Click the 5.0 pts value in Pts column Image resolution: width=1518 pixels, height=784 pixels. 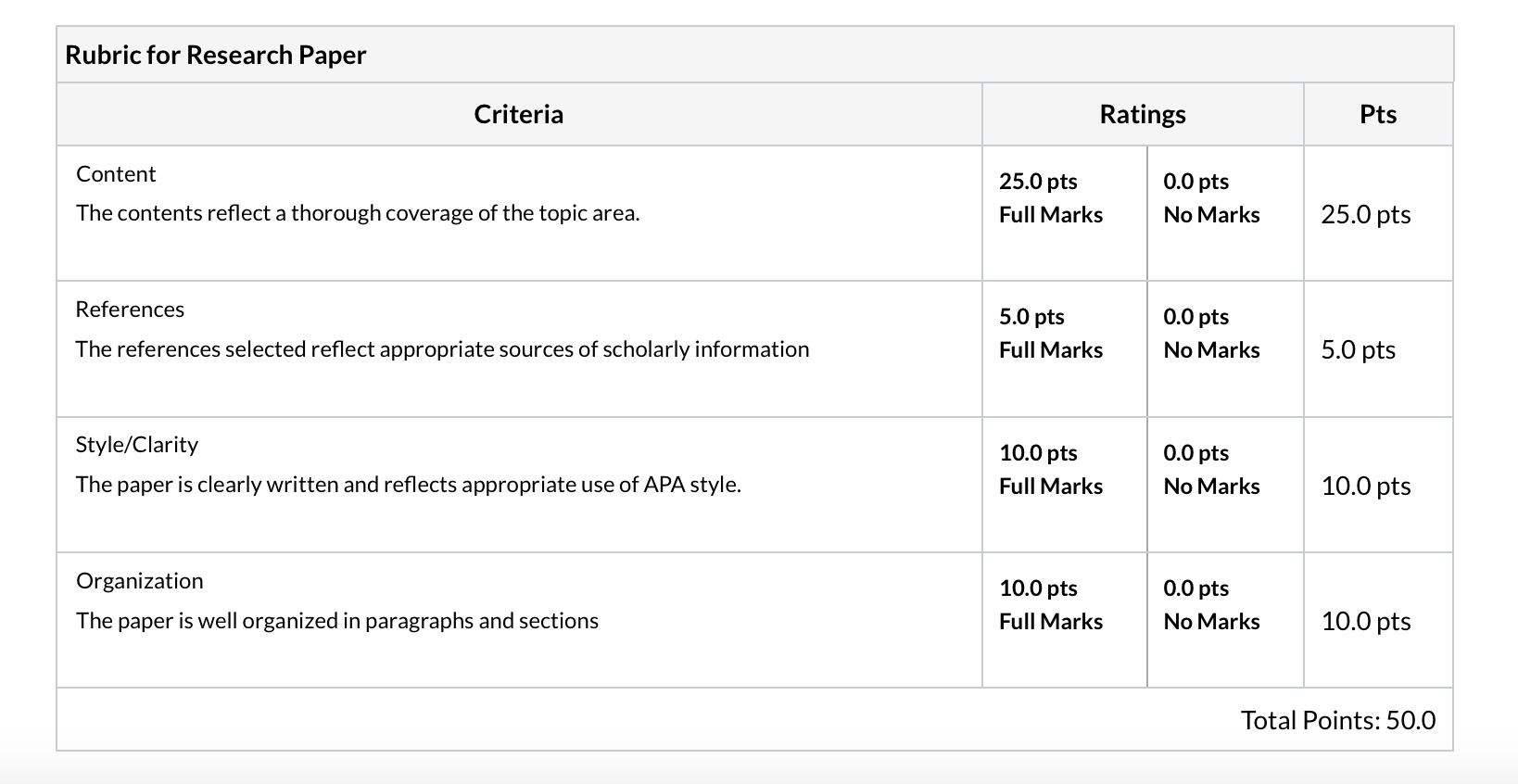pyautogui.click(x=1359, y=349)
